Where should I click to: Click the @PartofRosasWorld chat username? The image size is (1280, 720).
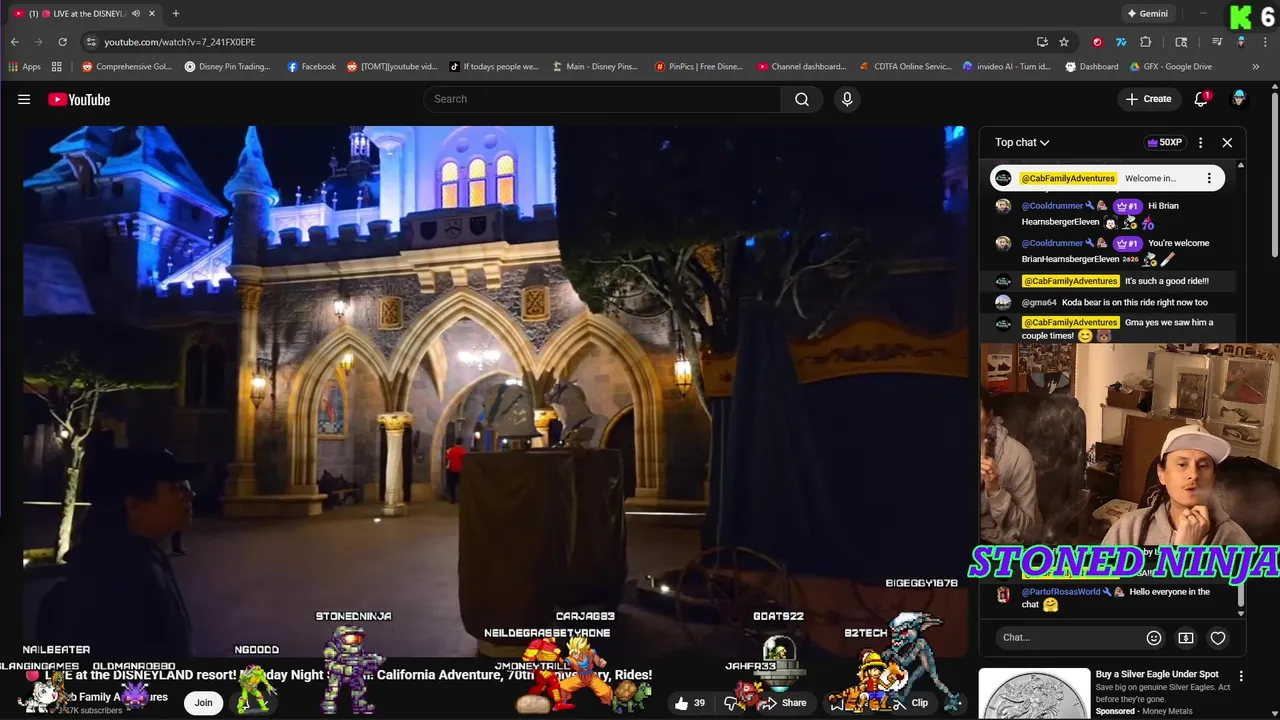coord(1060,592)
